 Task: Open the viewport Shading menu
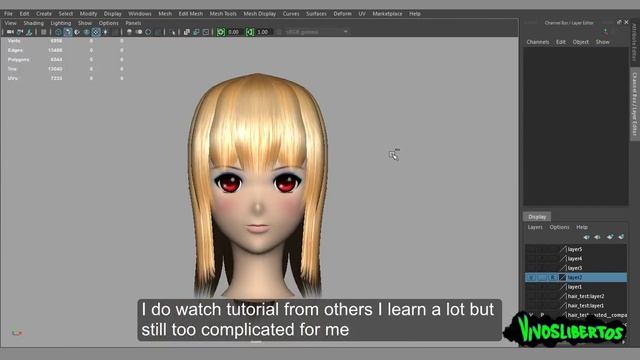point(33,23)
